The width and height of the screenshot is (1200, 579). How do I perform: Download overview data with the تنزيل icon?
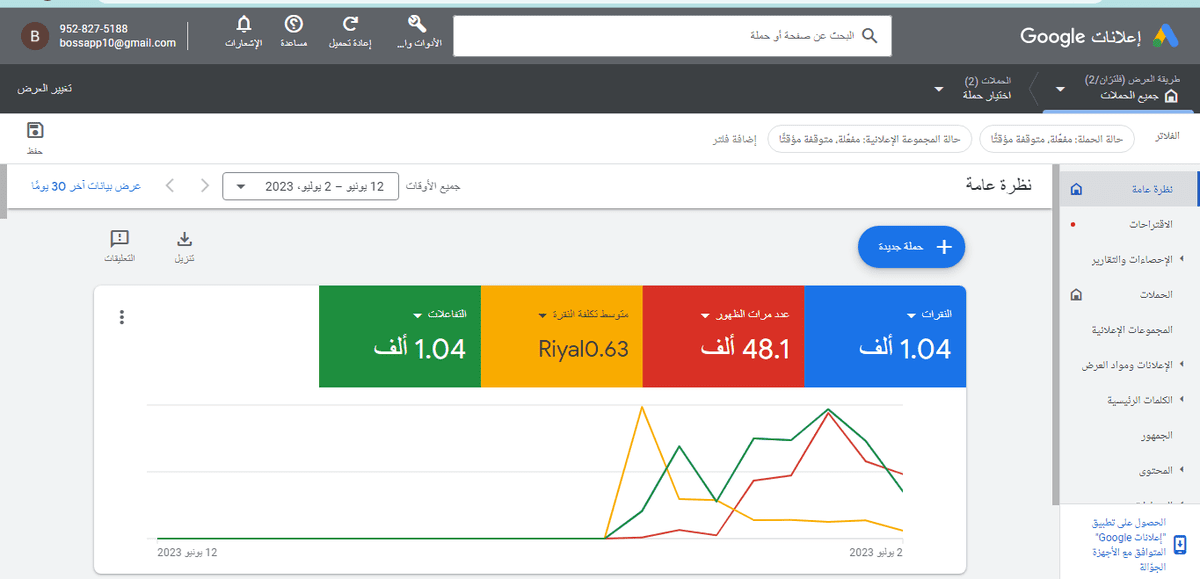pyautogui.click(x=184, y=240)
